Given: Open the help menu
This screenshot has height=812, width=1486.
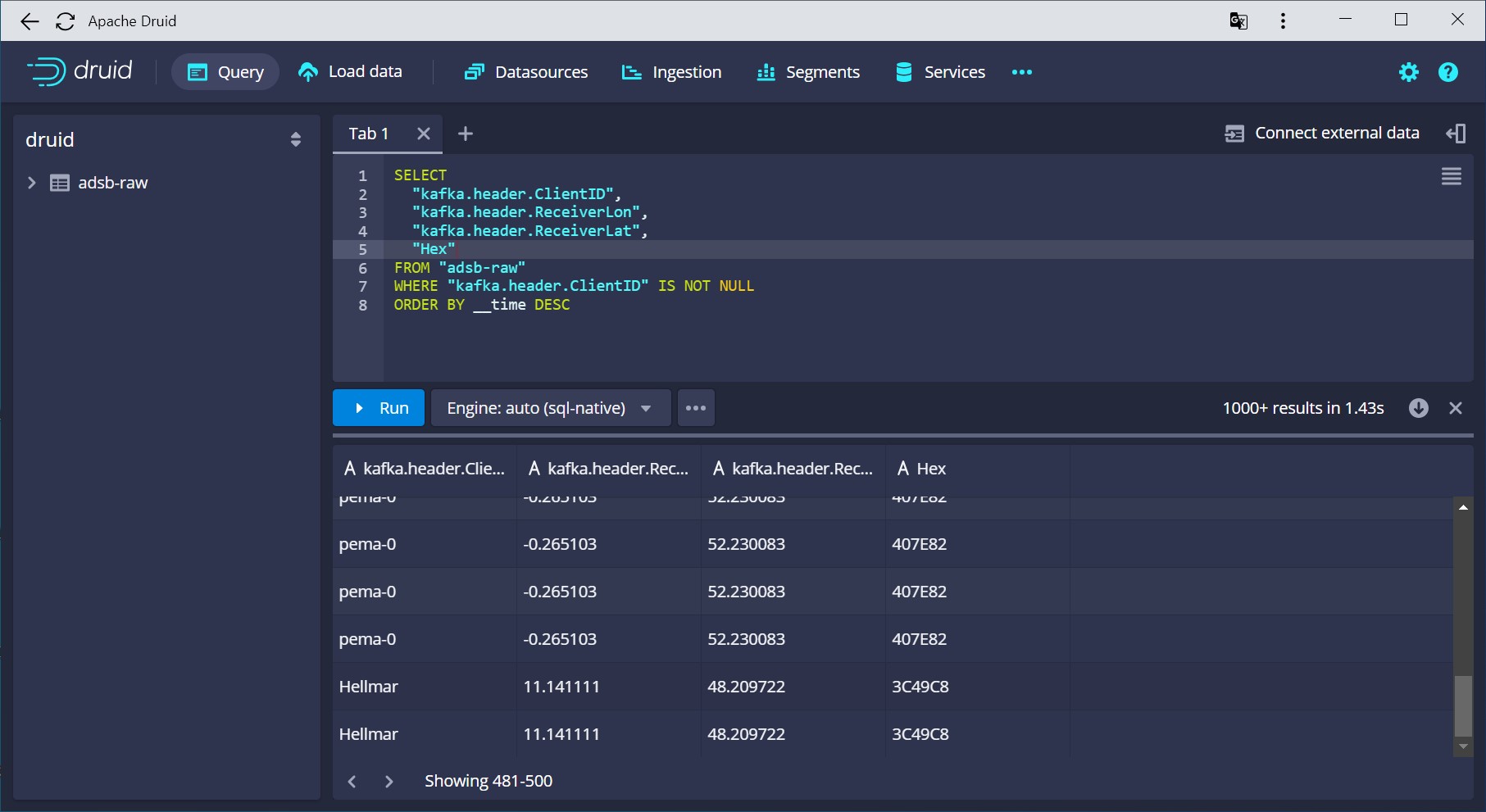Looking at the screenshot, I should [1447, 72].
